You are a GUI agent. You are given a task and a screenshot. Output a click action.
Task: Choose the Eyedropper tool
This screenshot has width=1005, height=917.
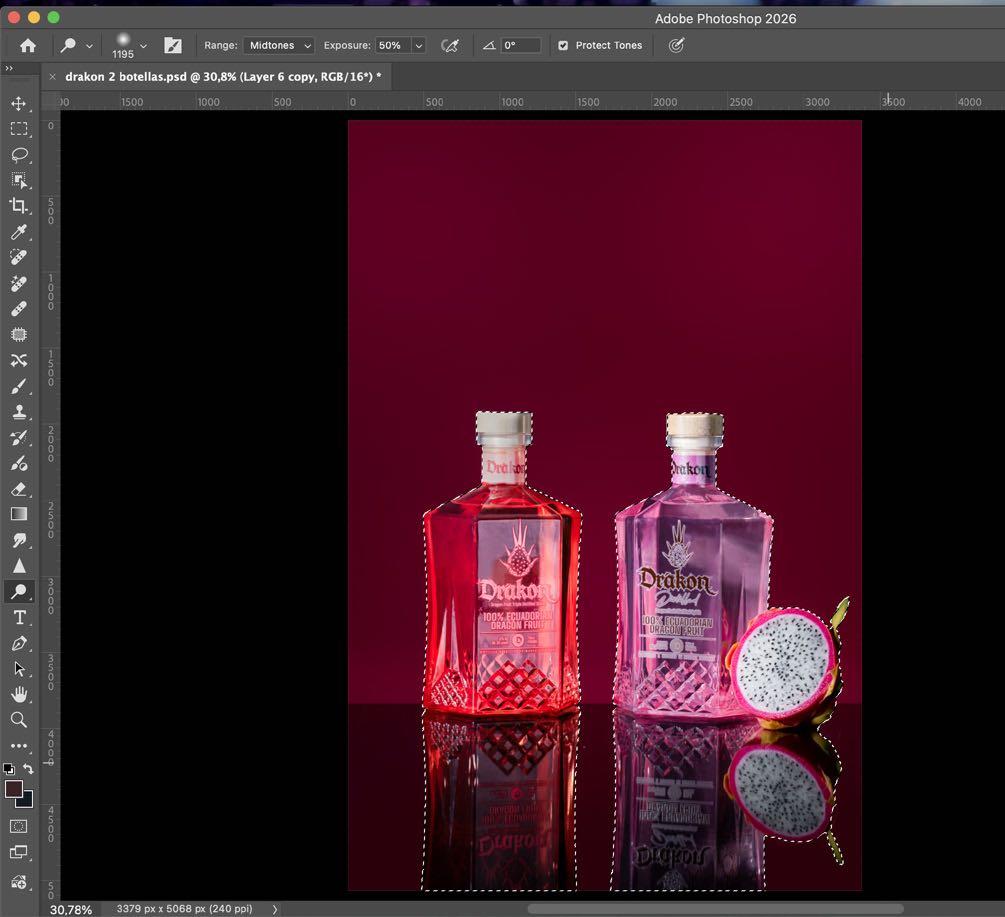pyautogui.click(x=19, y=232)
